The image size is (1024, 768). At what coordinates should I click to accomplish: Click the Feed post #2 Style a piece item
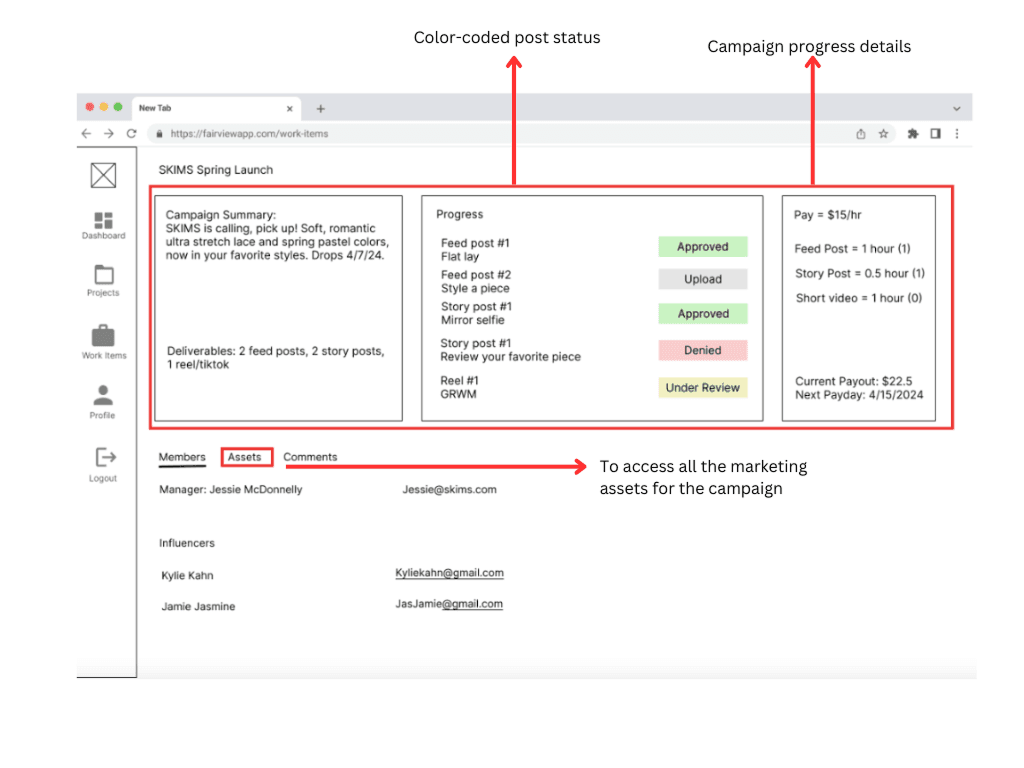pyautogui.click(x=475, y=281)
